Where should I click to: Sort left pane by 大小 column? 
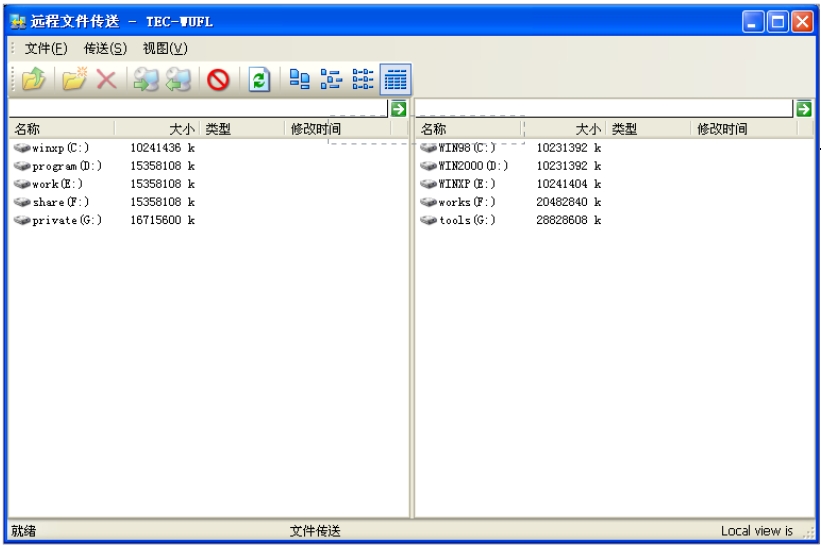158,129
